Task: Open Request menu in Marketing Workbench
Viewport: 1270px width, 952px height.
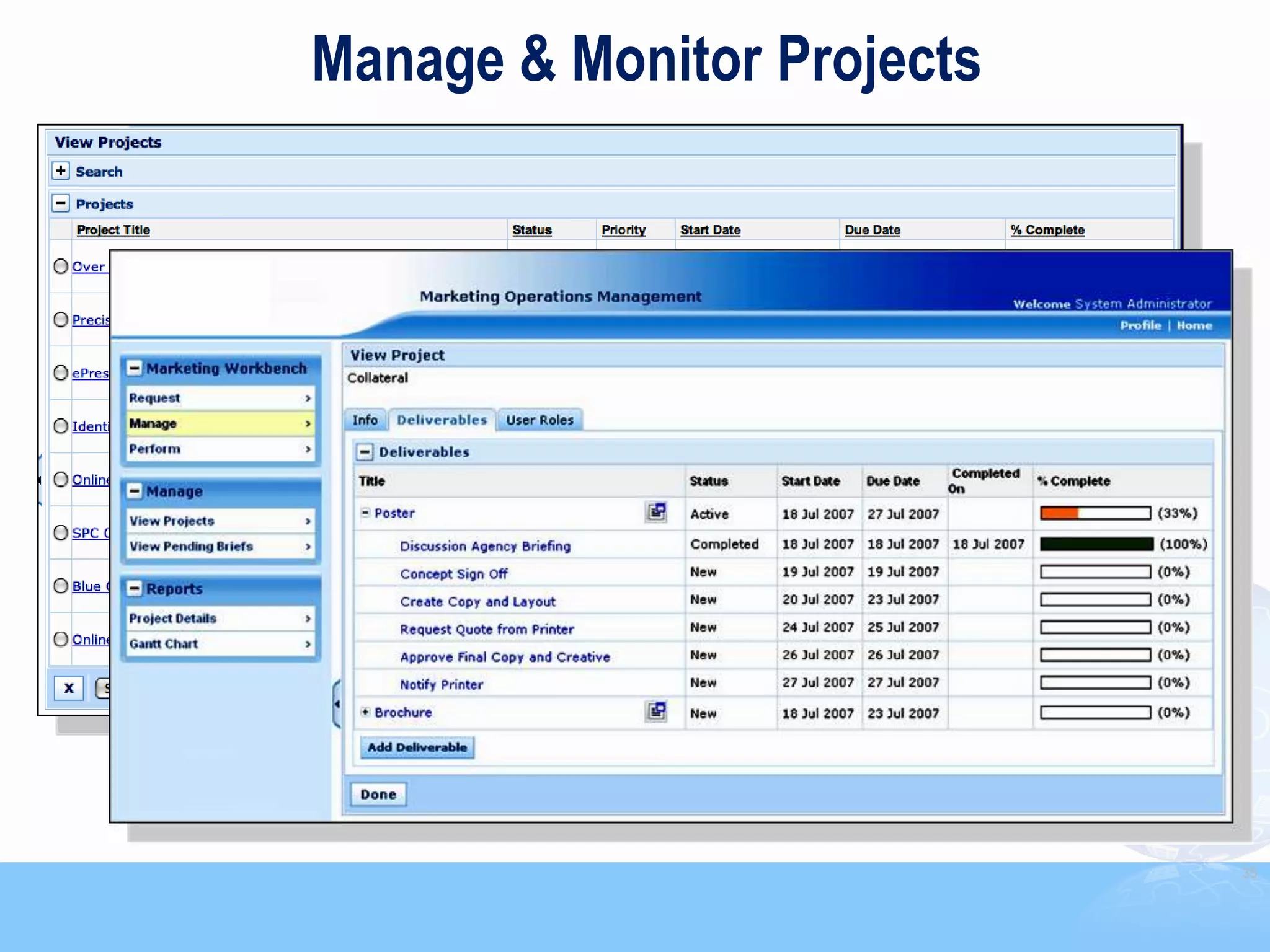Action: (x=220, y=398)
